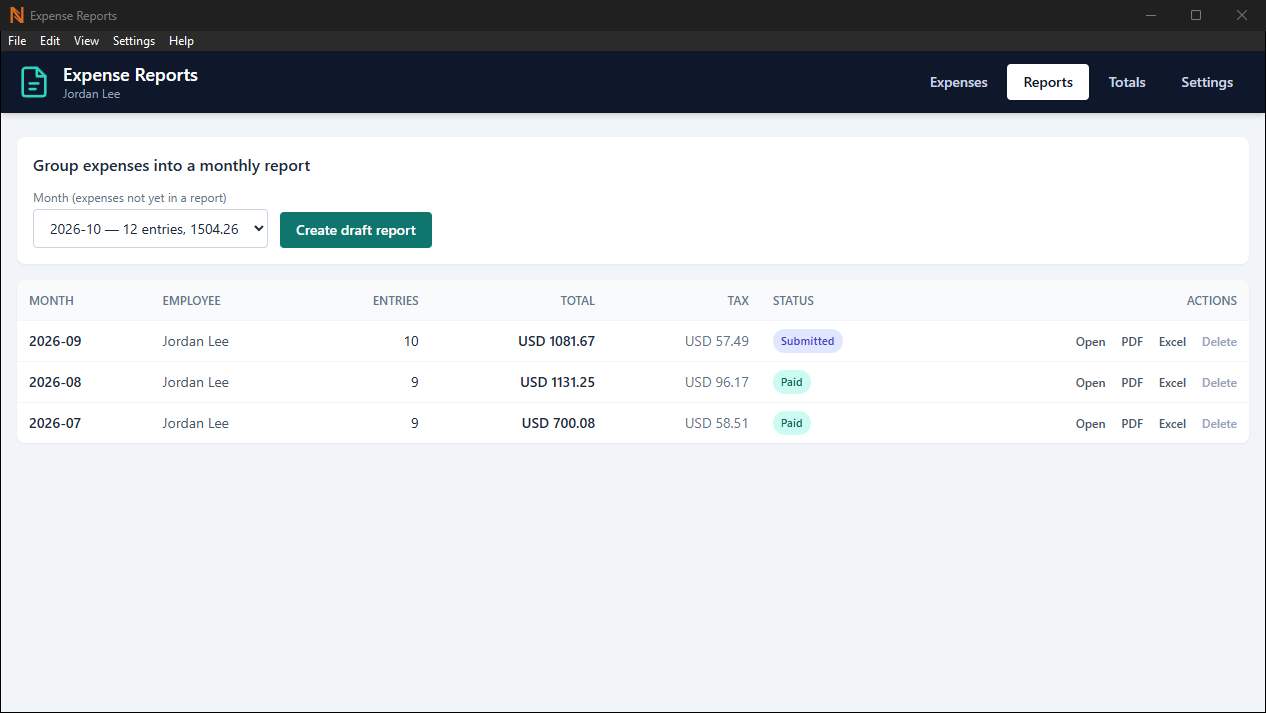Click the app icon in title bar
The height and width of the screenshot is (713, 1266).
point(16,15)
